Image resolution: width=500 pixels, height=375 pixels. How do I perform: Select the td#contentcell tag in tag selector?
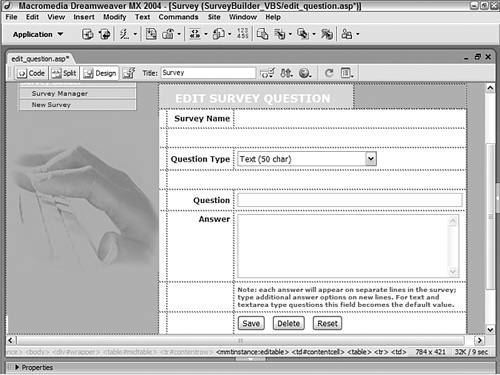[318, 352]
